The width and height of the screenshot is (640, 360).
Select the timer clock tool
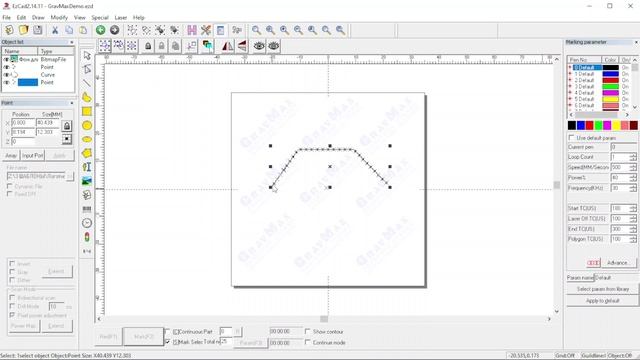pyautogui.click(x=87, y=223)
